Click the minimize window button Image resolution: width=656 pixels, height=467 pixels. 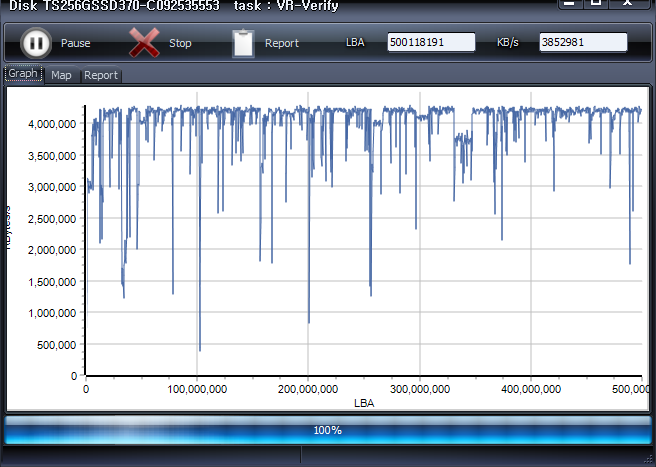[570, 3]
